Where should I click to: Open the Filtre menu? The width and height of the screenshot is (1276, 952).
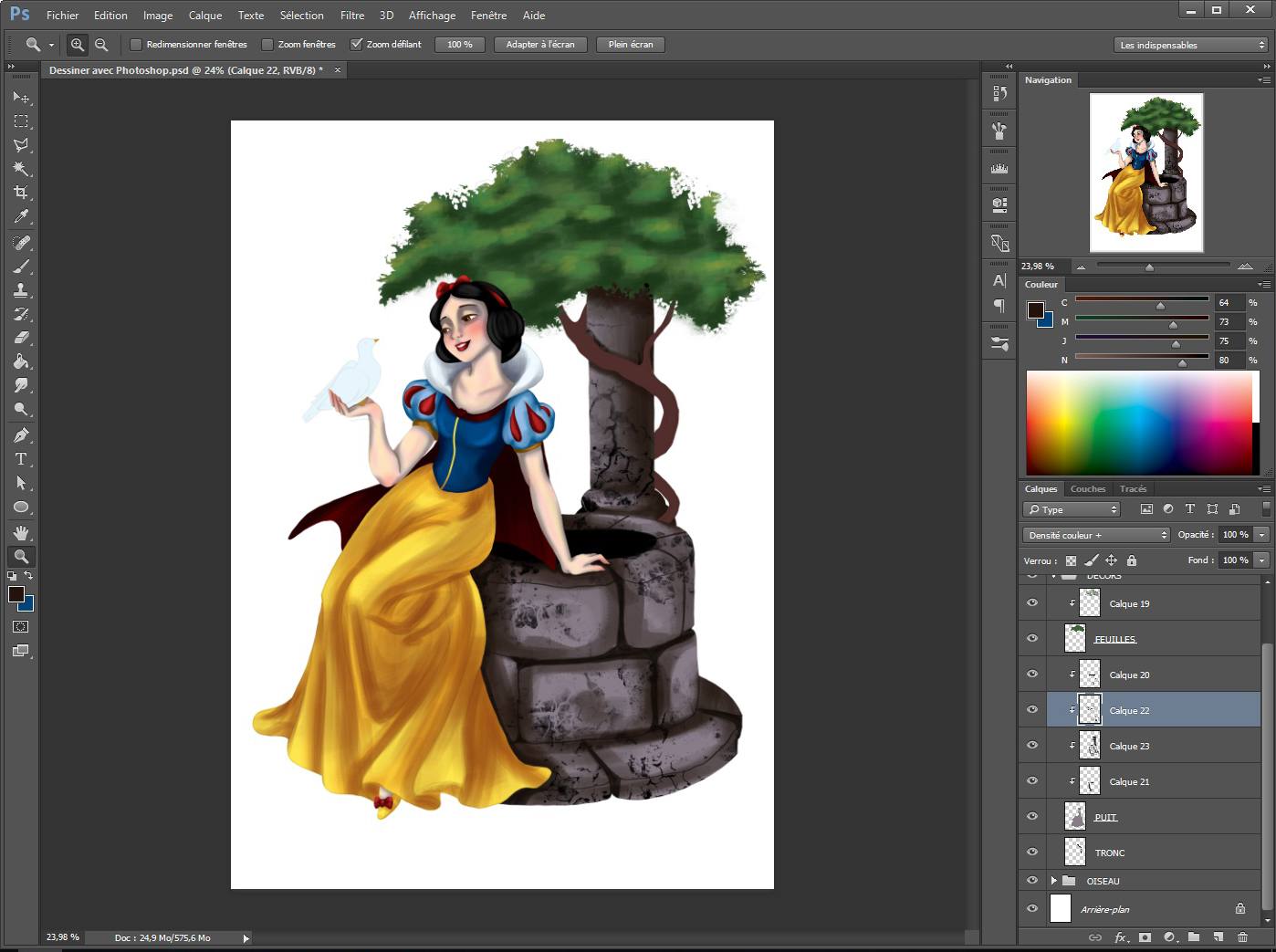[351, 15]
